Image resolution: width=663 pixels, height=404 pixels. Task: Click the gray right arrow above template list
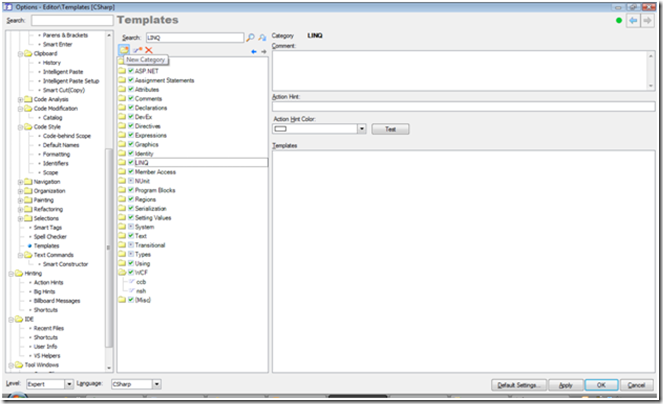[263, 52]
